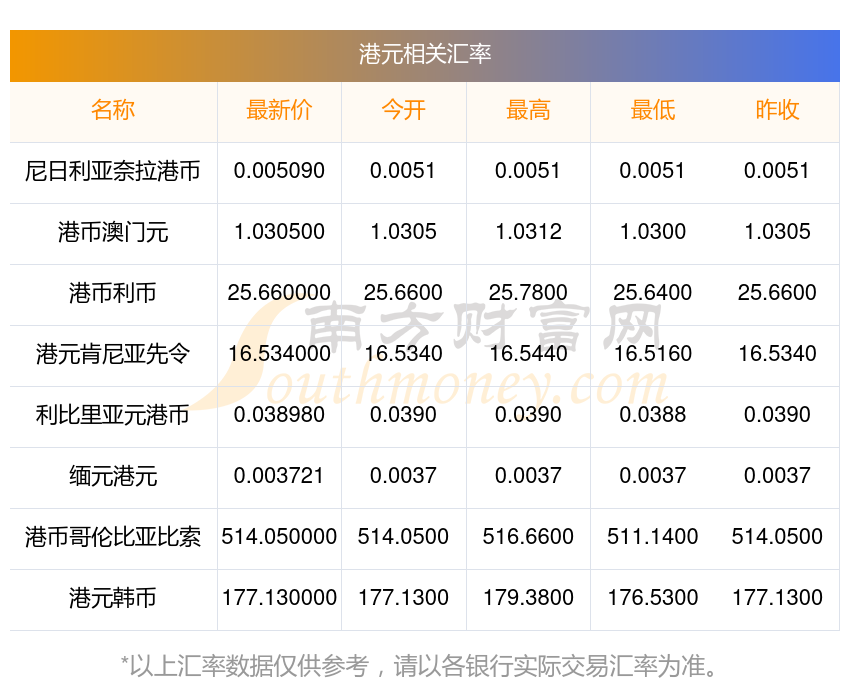Click the 港元相关汇率 table title banner

point(424,56)
